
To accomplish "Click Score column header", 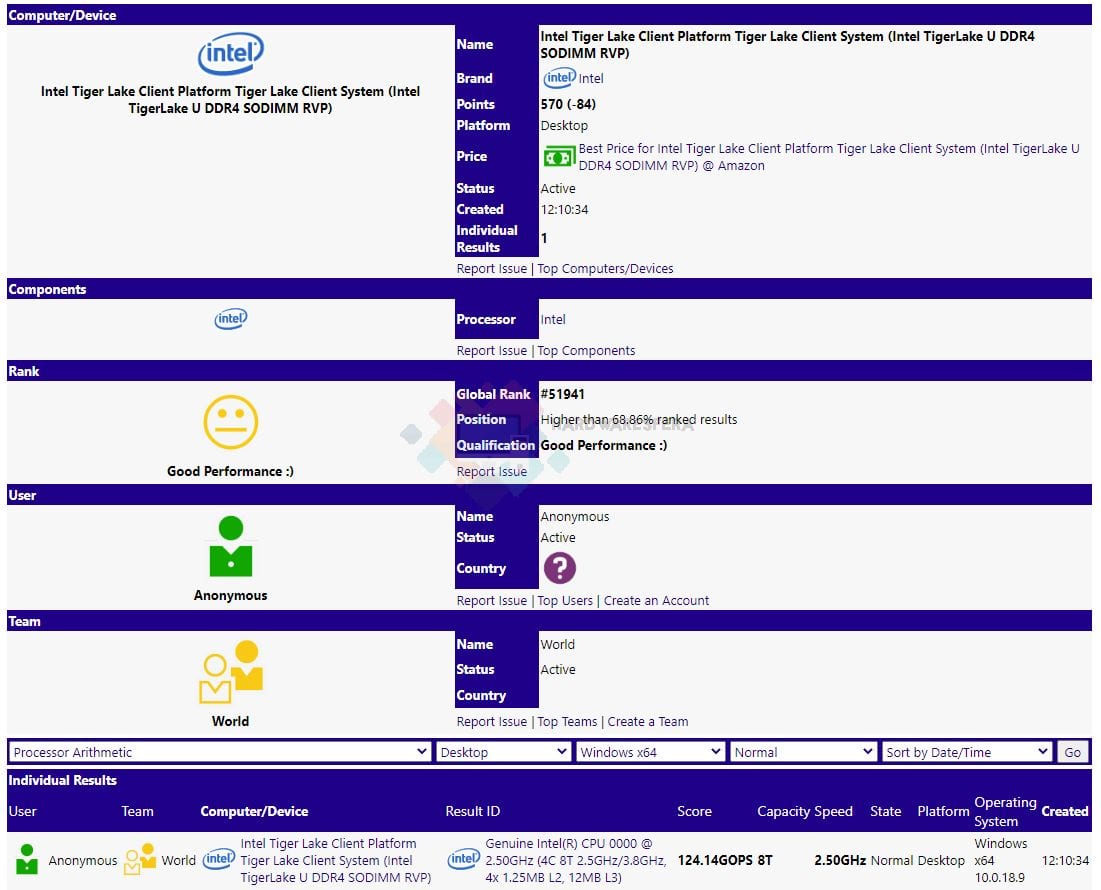I will click(x=694, y=811).
